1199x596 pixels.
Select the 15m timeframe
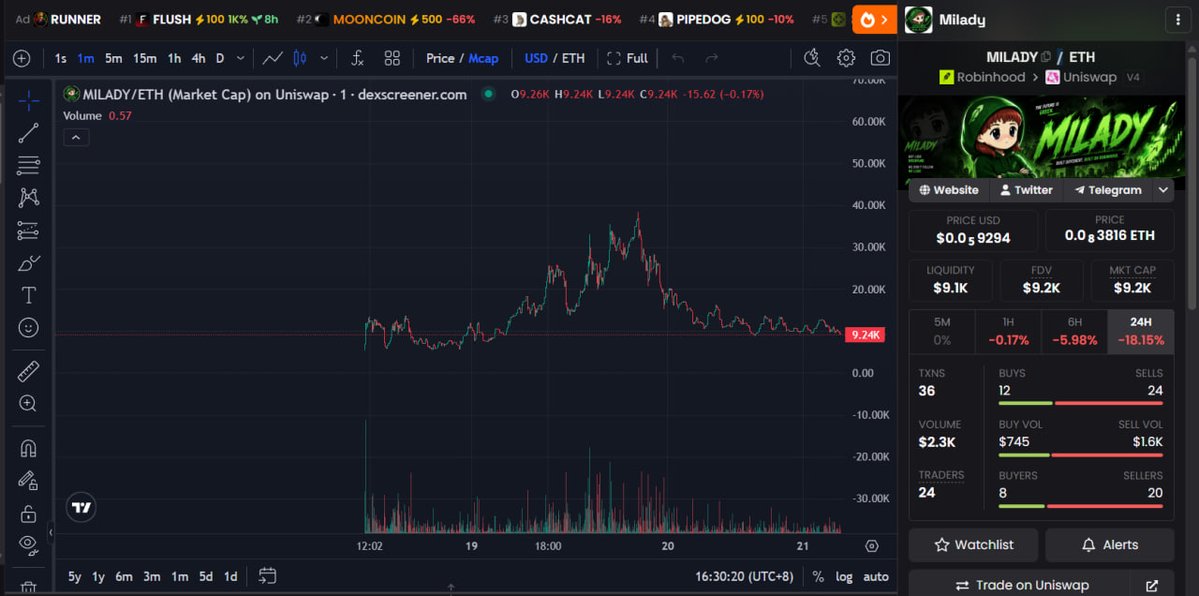coord(145,58)
